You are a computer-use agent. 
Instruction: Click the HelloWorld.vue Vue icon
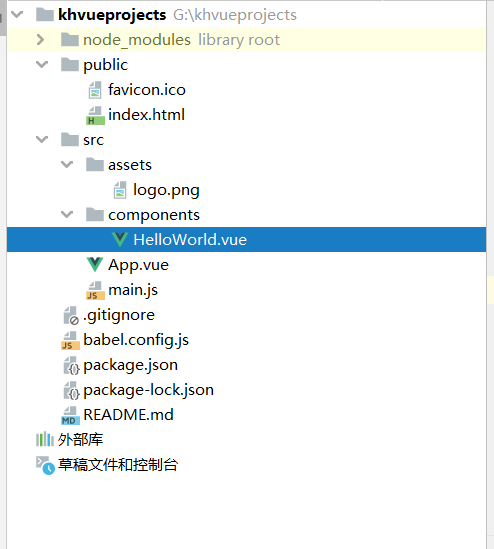pyautogui.click(x=120, y=239)
